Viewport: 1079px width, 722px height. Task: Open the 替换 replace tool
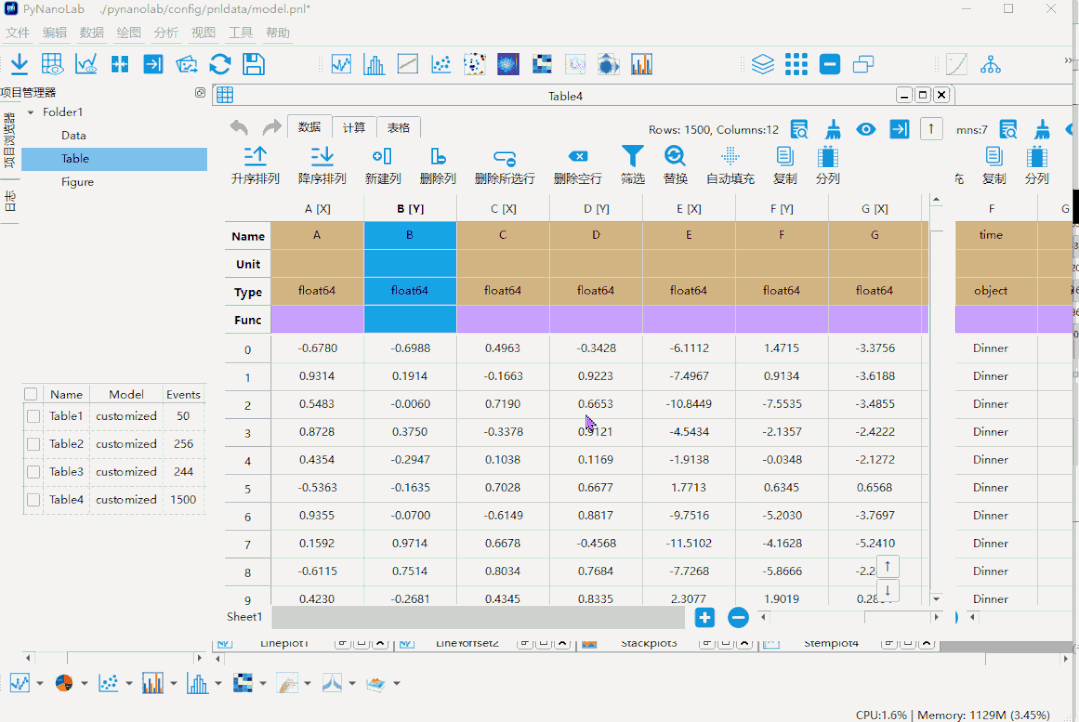[675, 166]
